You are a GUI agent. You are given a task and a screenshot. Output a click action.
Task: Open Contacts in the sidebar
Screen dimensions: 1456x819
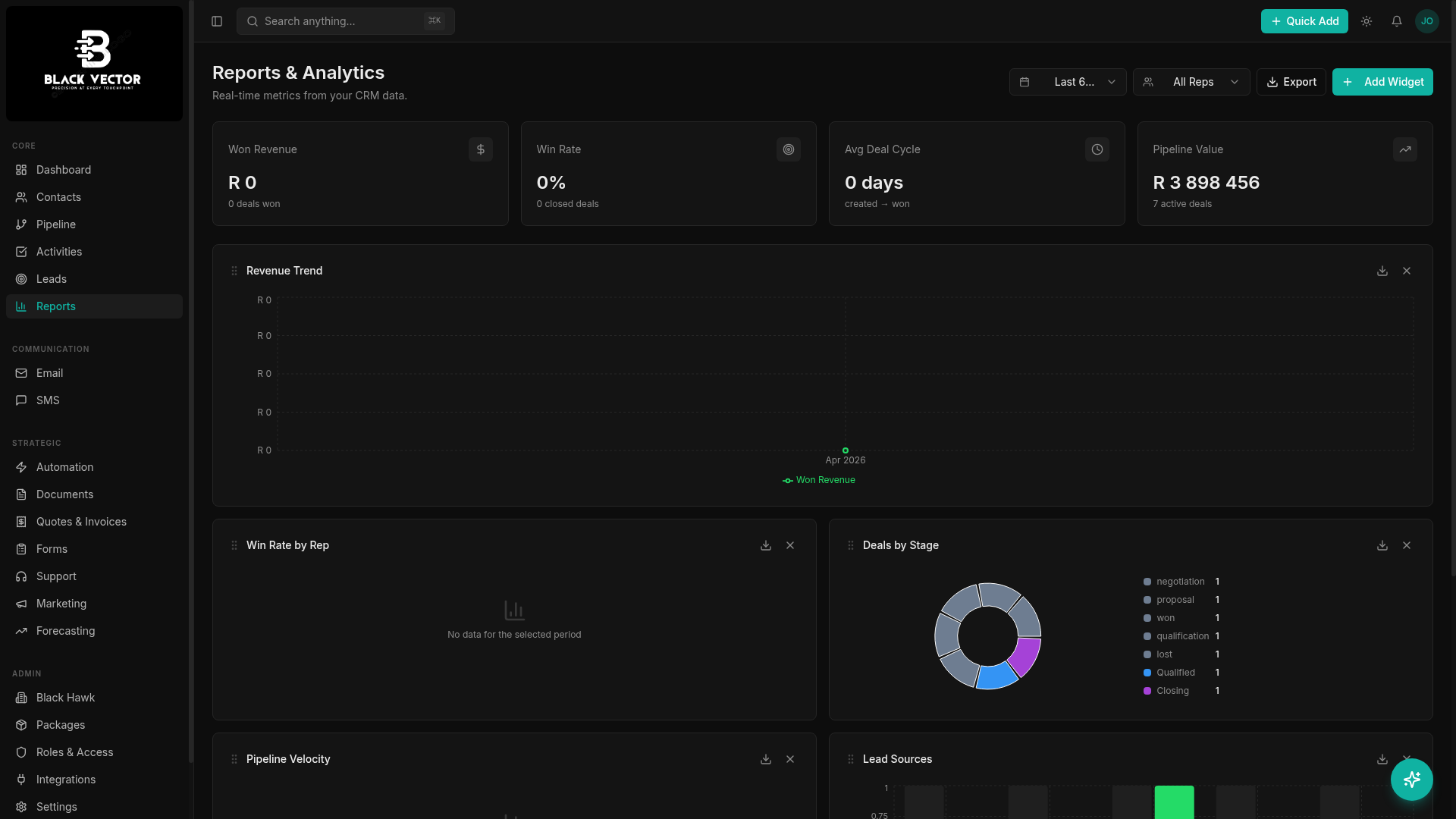click(x=94, y=197)
